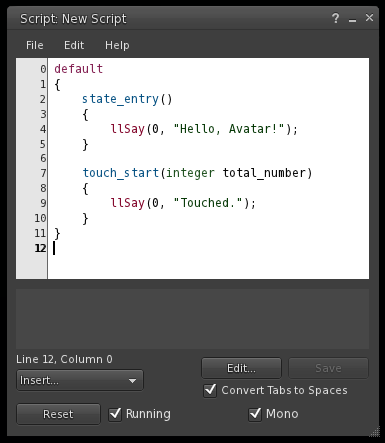Viewport: 385px width, 443px height.
Task: Click the Edit... button
Action: point(241,368)
